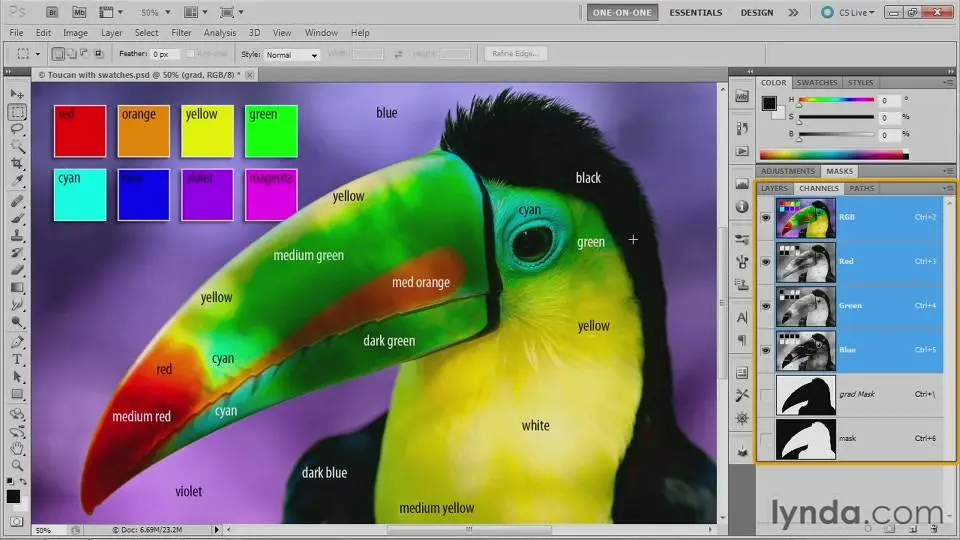This screenshot has height=540, width=960.
Task: Show the grad Mask channel
Action: (766, 396)
